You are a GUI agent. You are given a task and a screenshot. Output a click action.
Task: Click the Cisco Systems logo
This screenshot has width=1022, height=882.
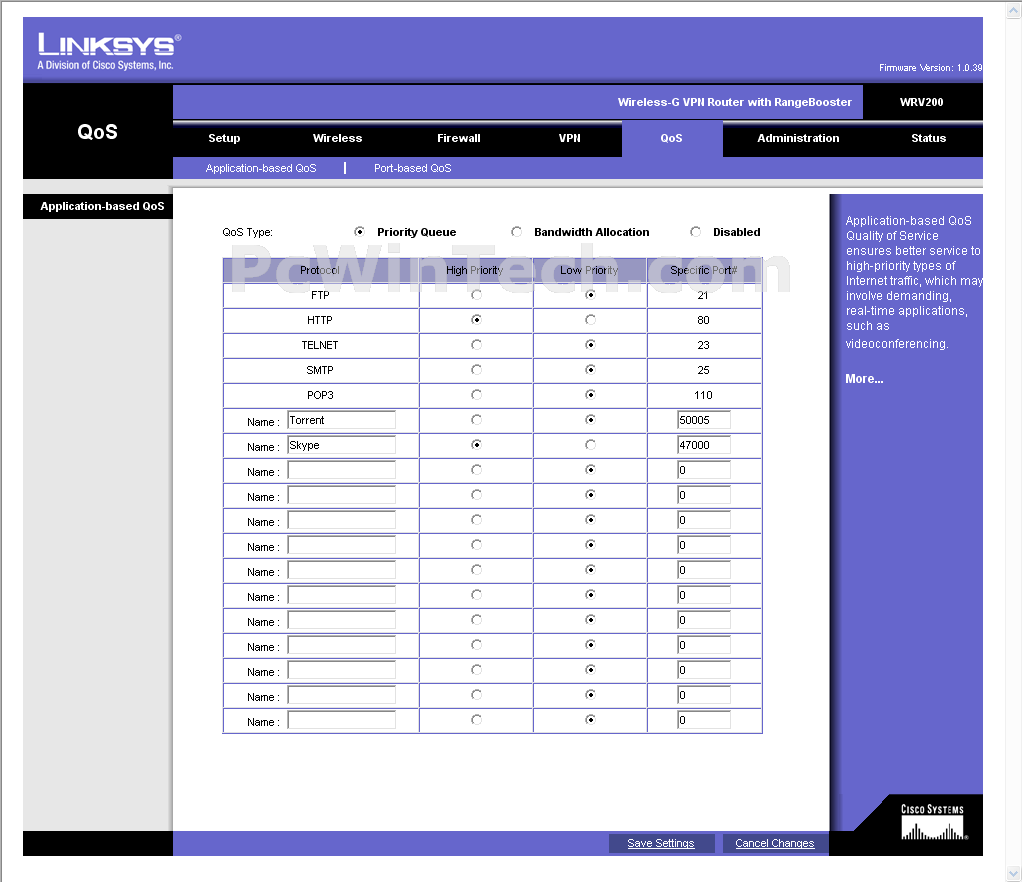[x=933, y=821]
